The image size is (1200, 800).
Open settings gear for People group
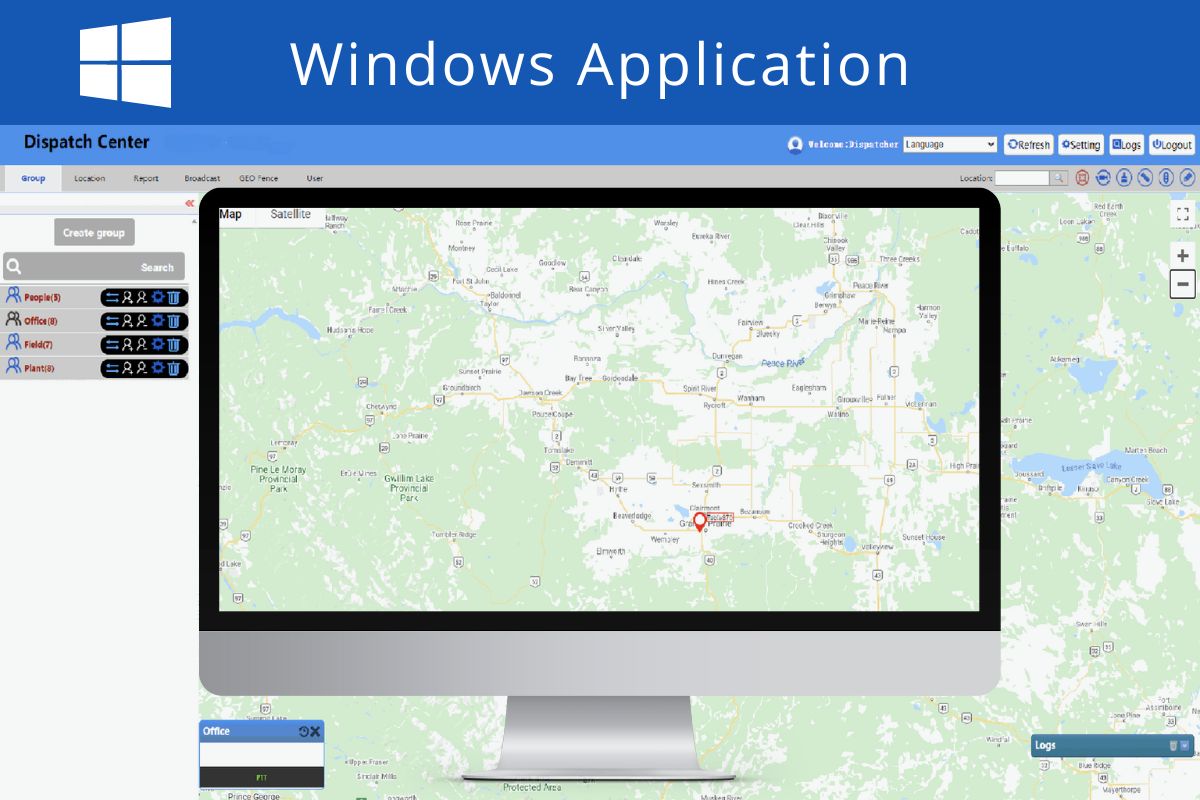click(158, 297)
